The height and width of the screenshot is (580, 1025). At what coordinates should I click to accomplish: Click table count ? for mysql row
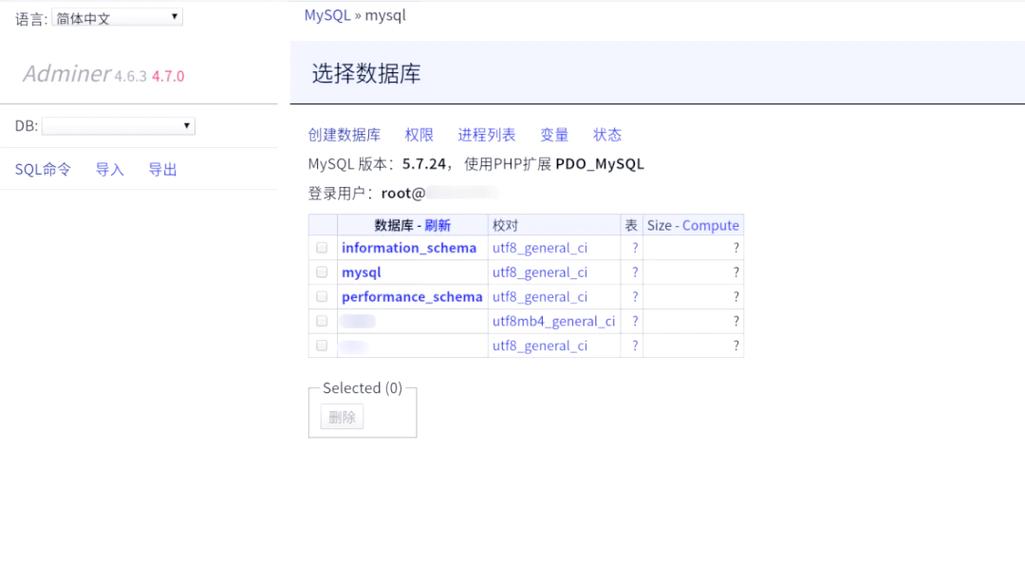click(635, 272)
